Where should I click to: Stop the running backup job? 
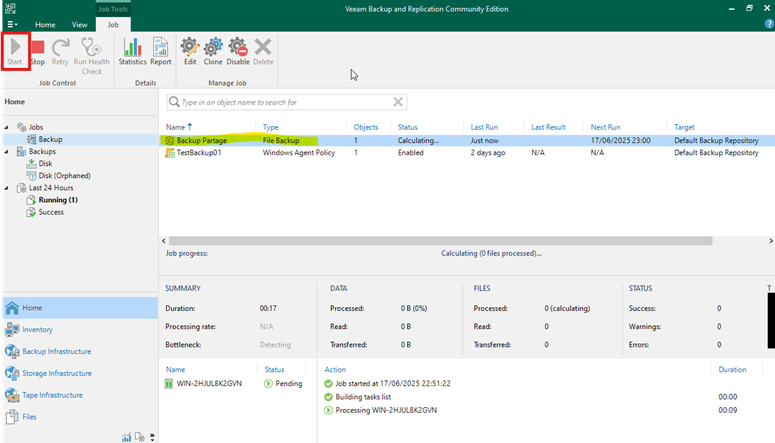click(37, 51)
